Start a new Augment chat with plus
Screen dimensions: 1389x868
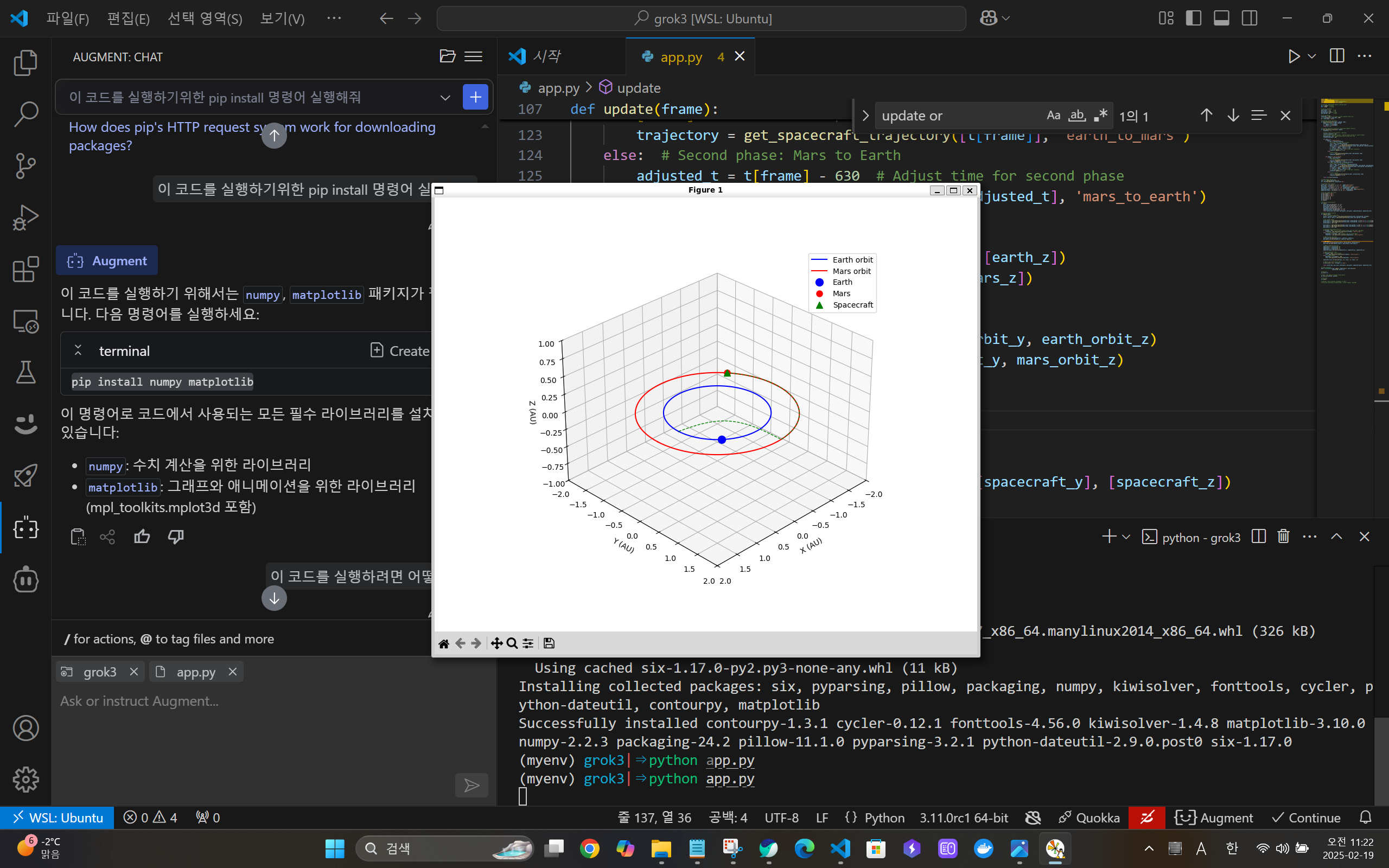[475, 97]
